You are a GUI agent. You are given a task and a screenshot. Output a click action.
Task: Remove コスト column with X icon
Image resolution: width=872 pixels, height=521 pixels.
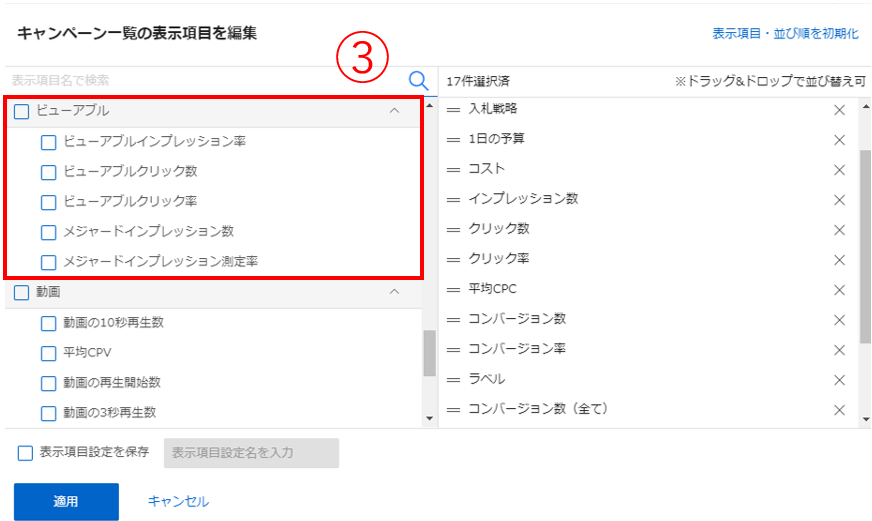coord(840,170)
